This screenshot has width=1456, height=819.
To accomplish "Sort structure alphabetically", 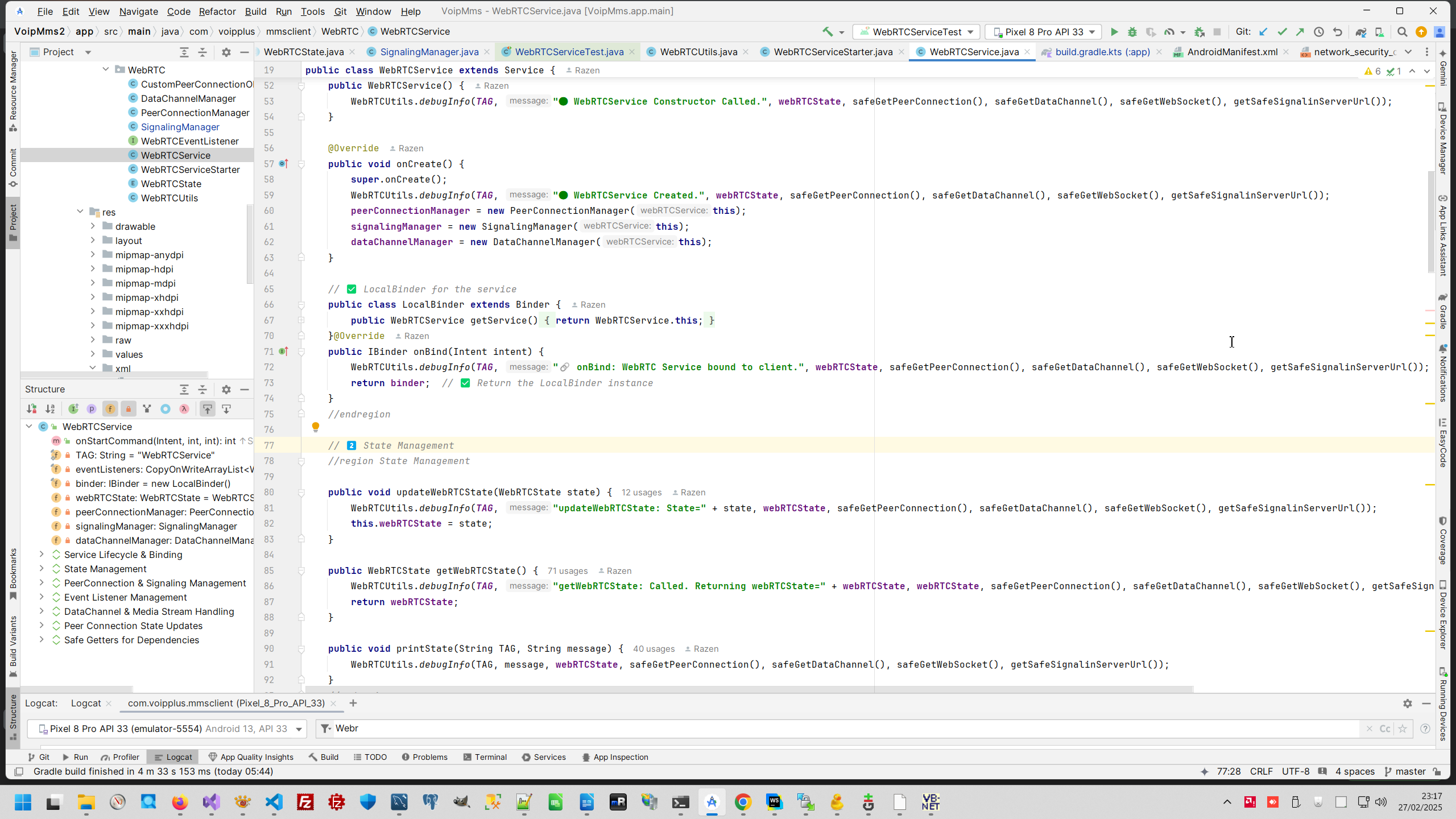I will click(x=50, y=408).
